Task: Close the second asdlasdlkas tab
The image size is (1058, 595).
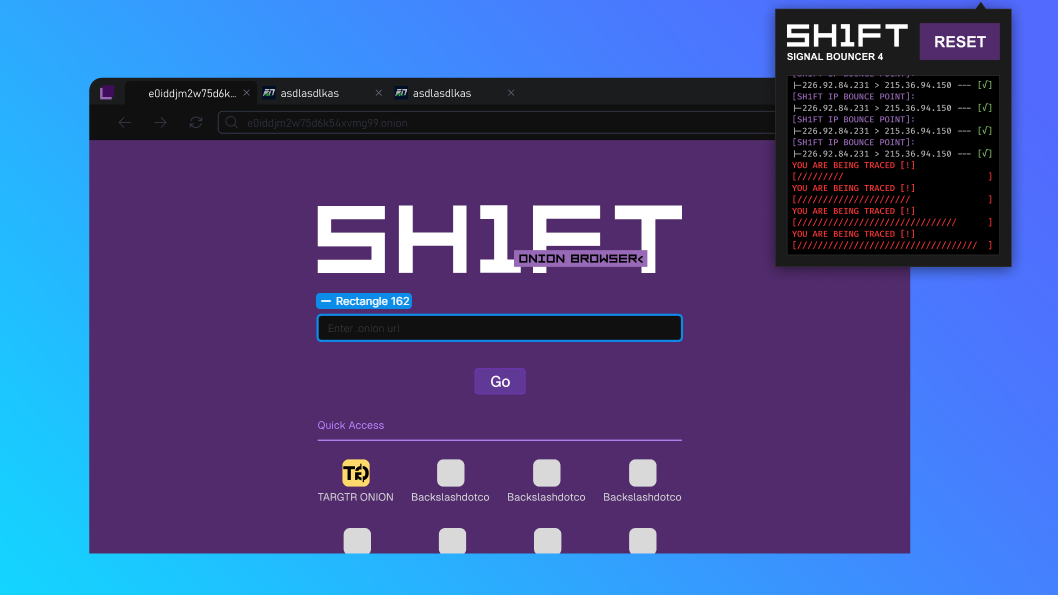Action: (x=511, y=92)
